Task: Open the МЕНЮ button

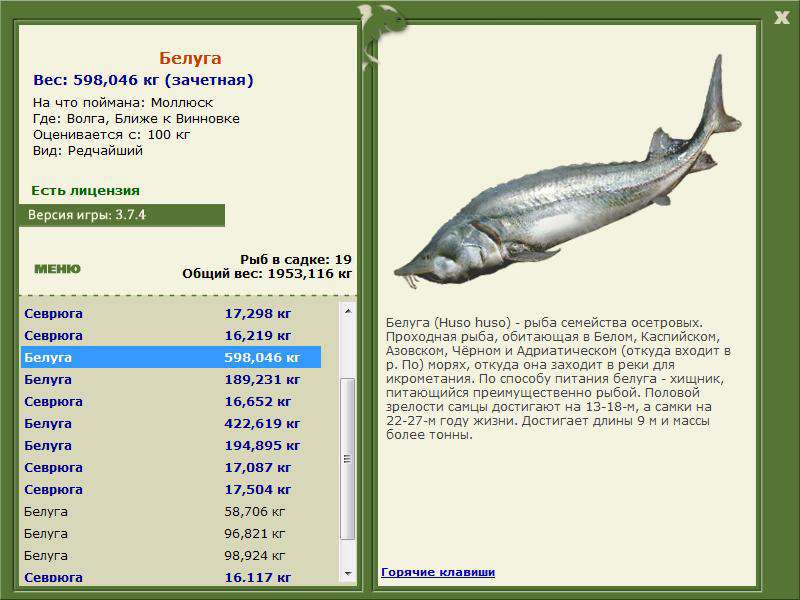Action: click(x=57, y=269)
